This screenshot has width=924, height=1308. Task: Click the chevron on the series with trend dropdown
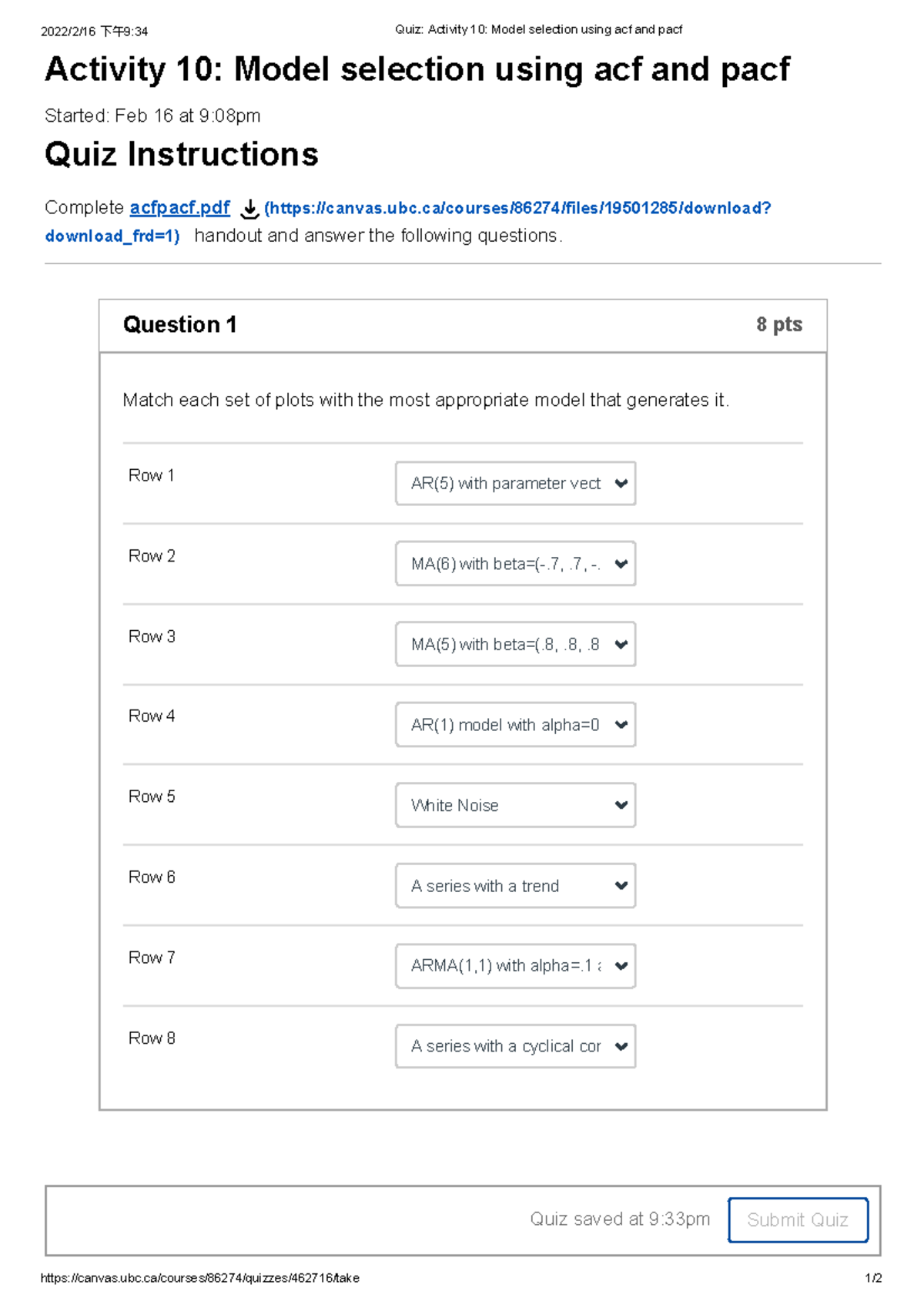click(x=621, y=886)
